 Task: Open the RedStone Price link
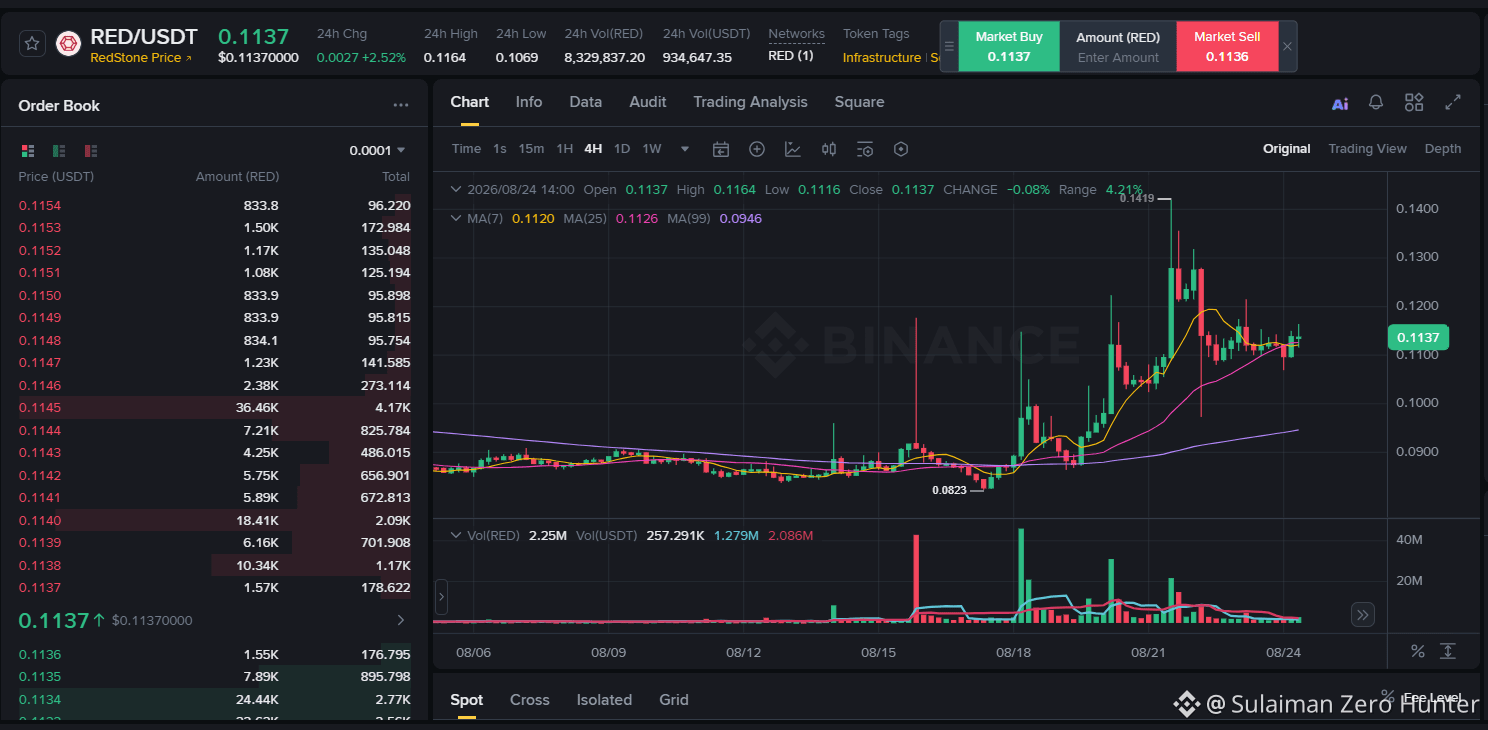[141, 58]
